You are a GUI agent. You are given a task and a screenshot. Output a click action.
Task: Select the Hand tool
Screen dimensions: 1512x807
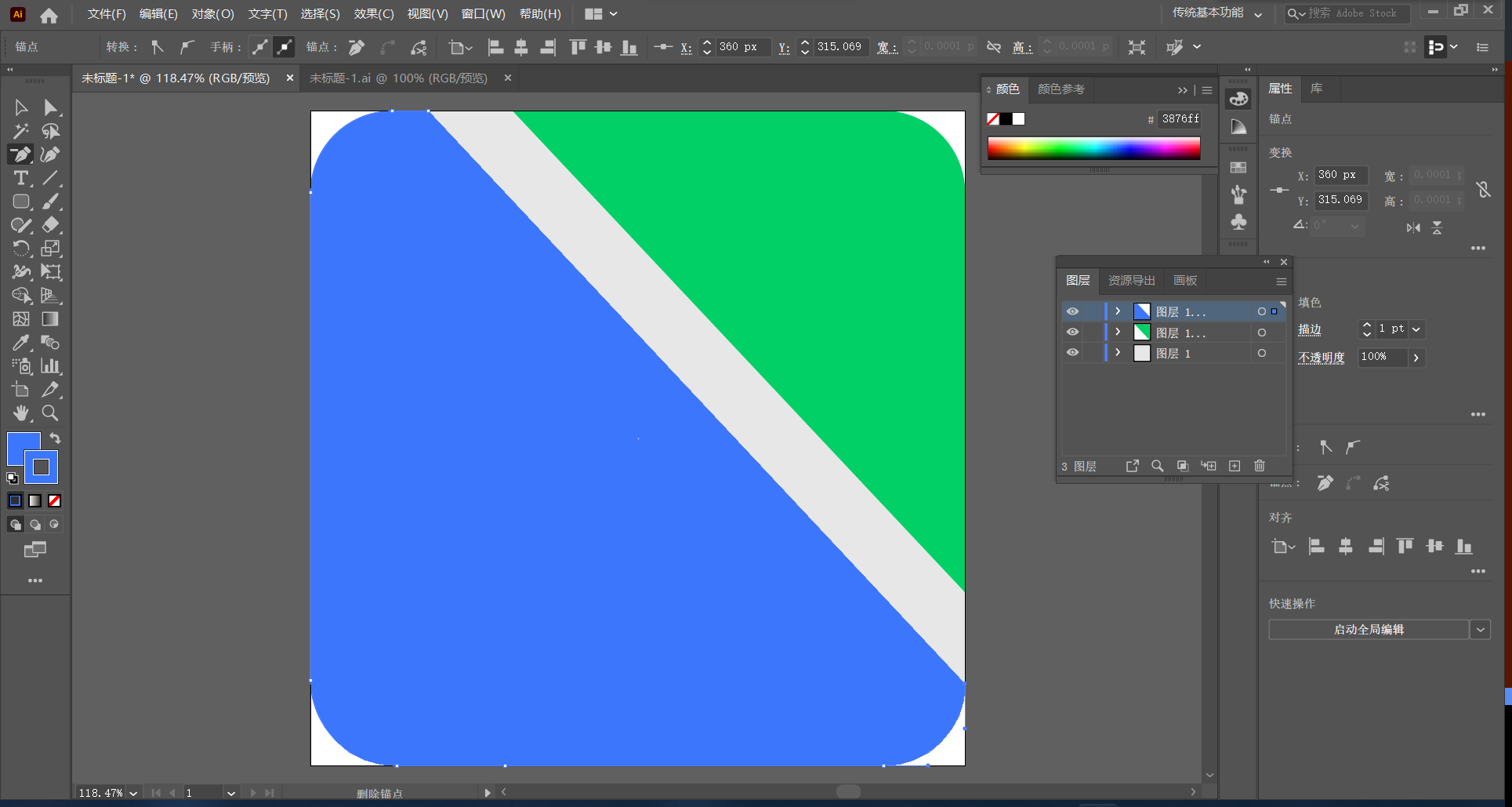pyautogui.click(x=21, y=413)
